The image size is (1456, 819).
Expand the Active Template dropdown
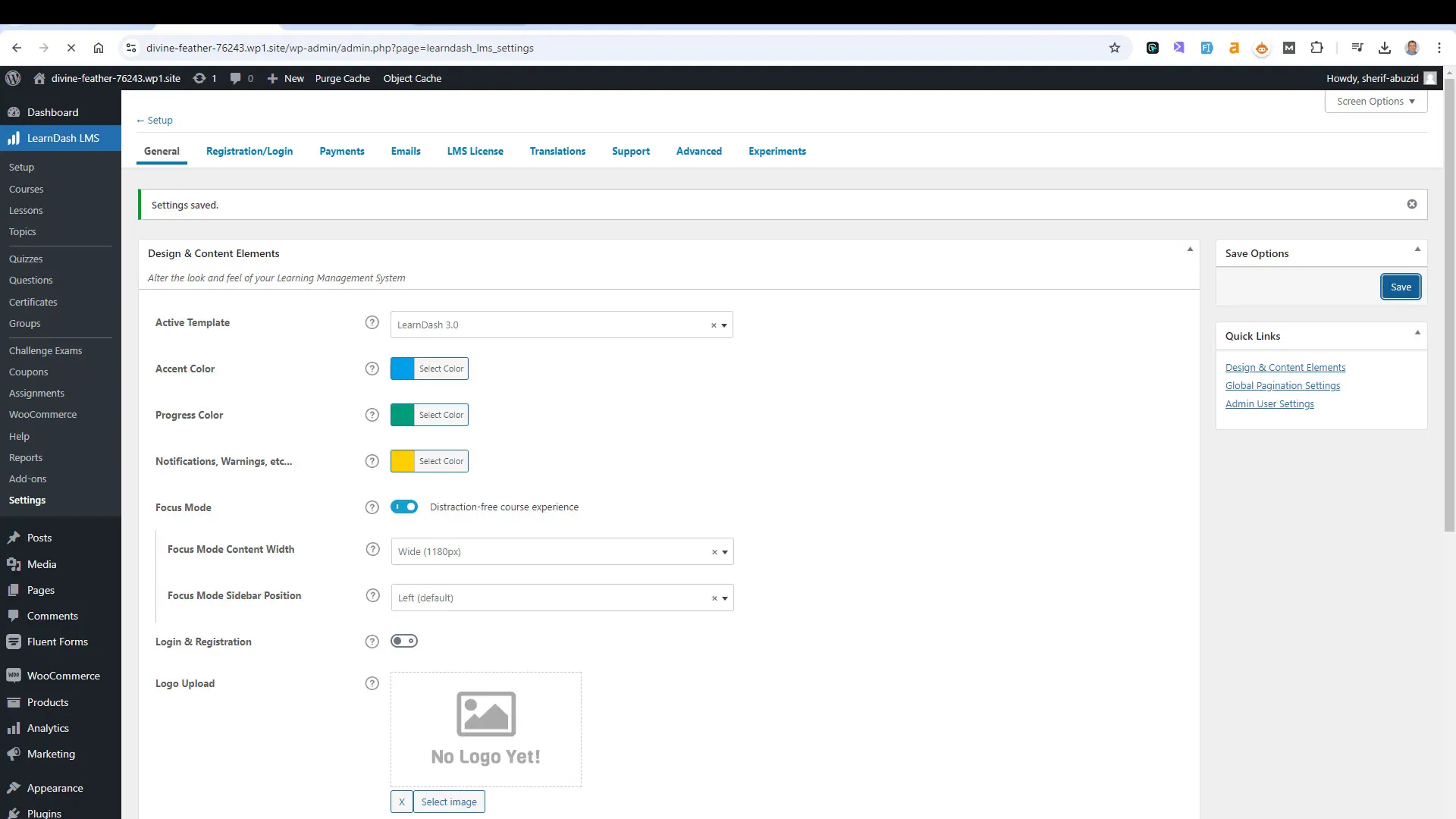tap(726, 324)
